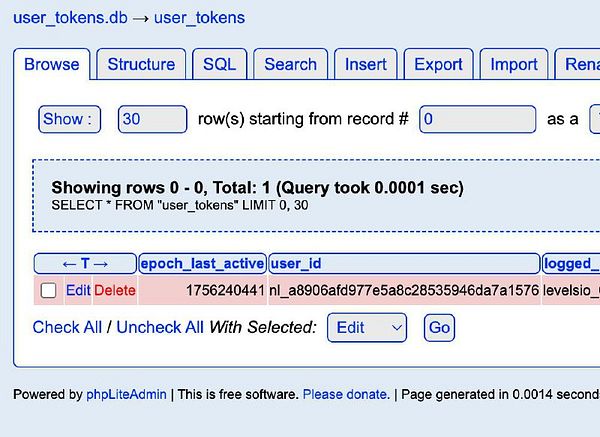
Task: Open the Import tab
Action: (514, 64)
